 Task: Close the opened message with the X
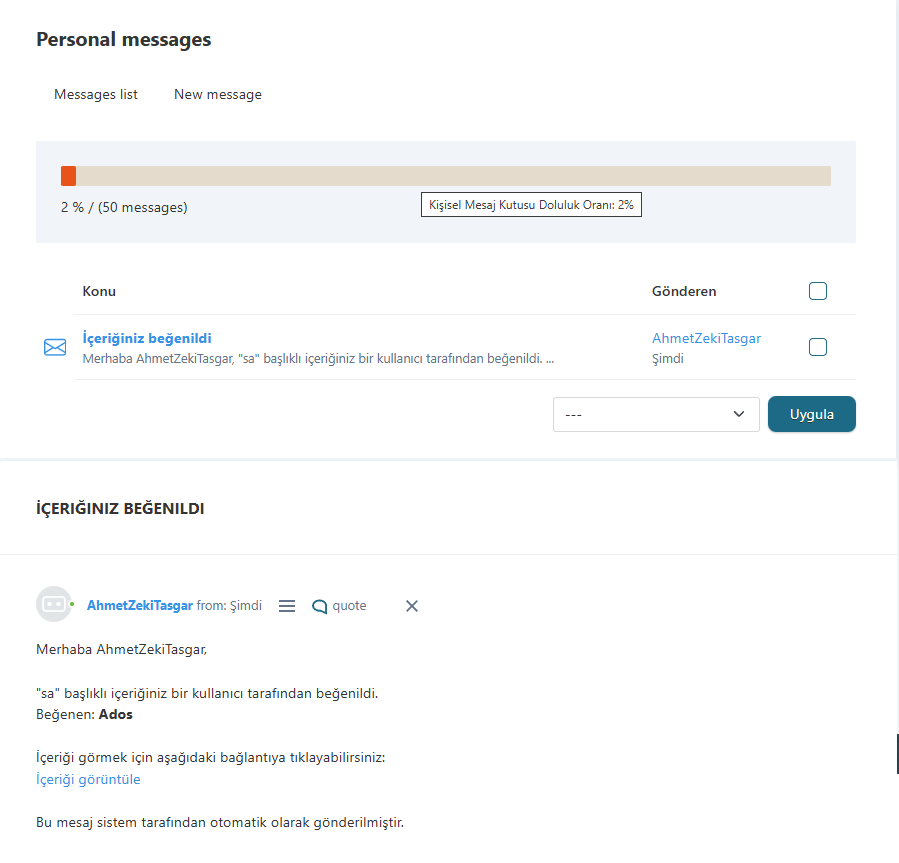(x=412, y=606)
